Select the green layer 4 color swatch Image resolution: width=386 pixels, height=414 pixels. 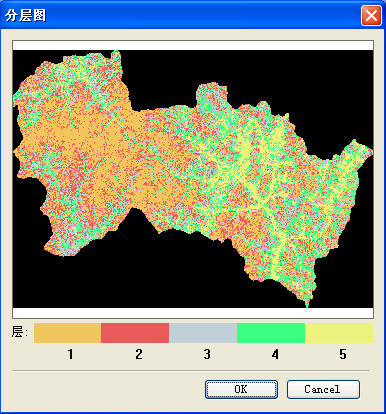(271, 333)
